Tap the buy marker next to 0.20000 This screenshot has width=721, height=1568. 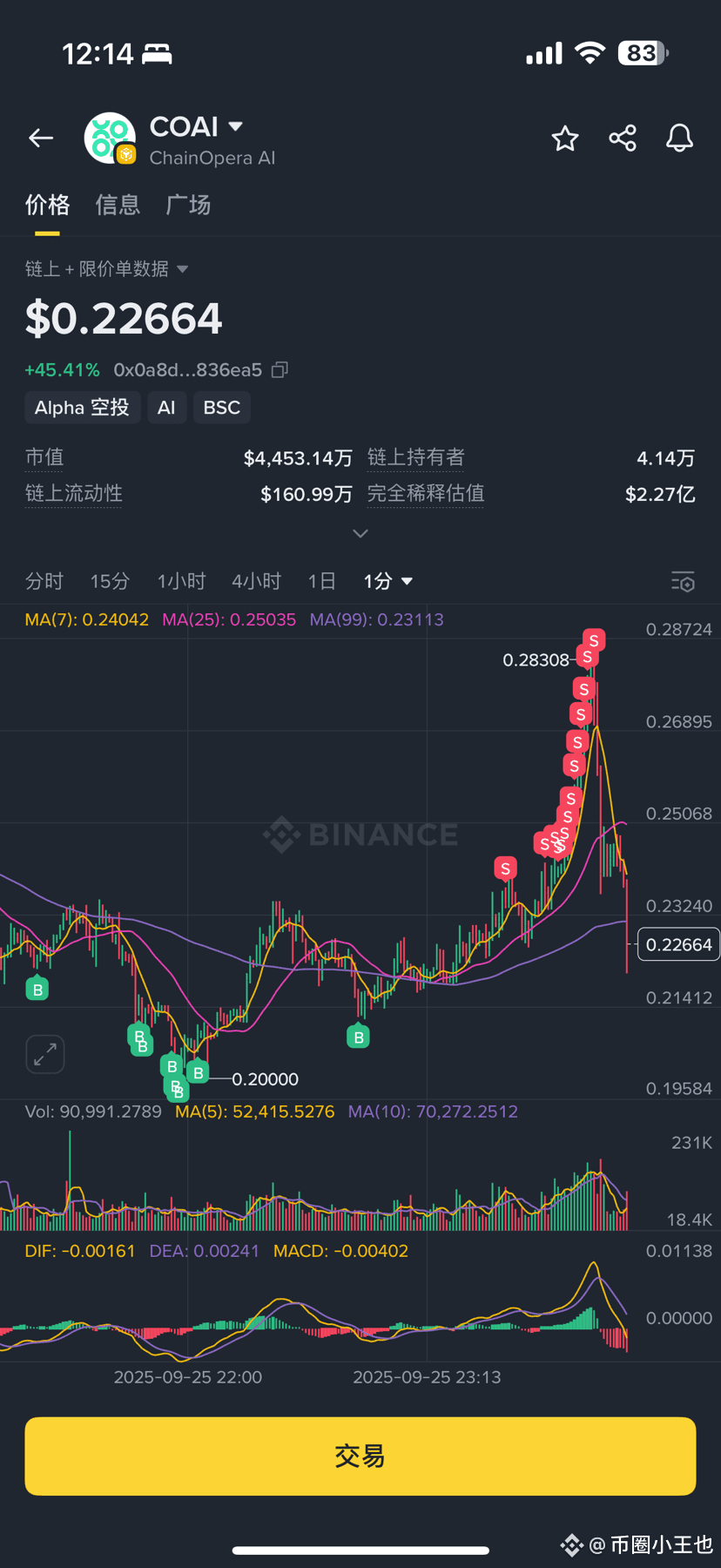coord(199,1072)
